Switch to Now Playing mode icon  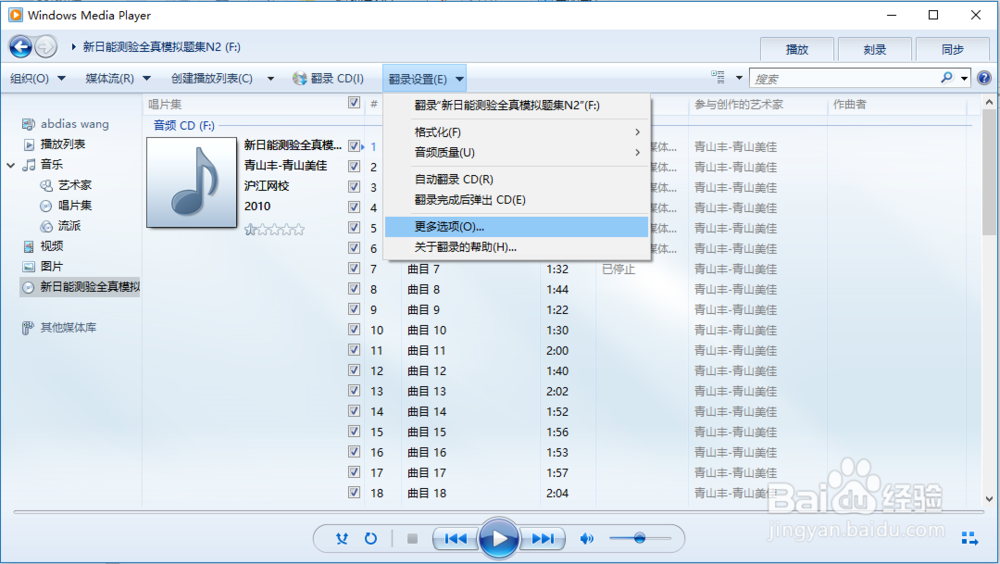[969, 538]
